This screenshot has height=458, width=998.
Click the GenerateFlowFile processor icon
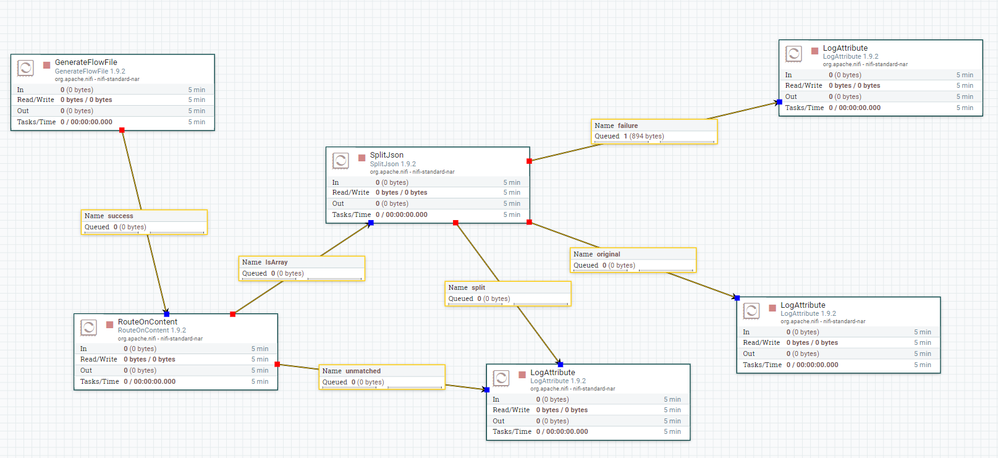(x=25, y=68)
